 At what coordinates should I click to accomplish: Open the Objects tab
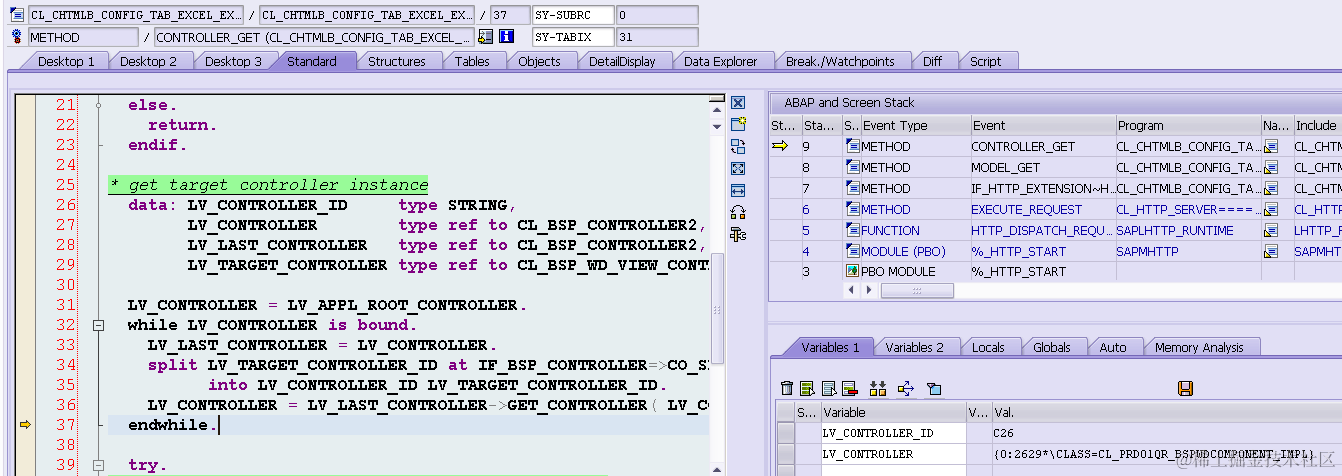(539, 61)
